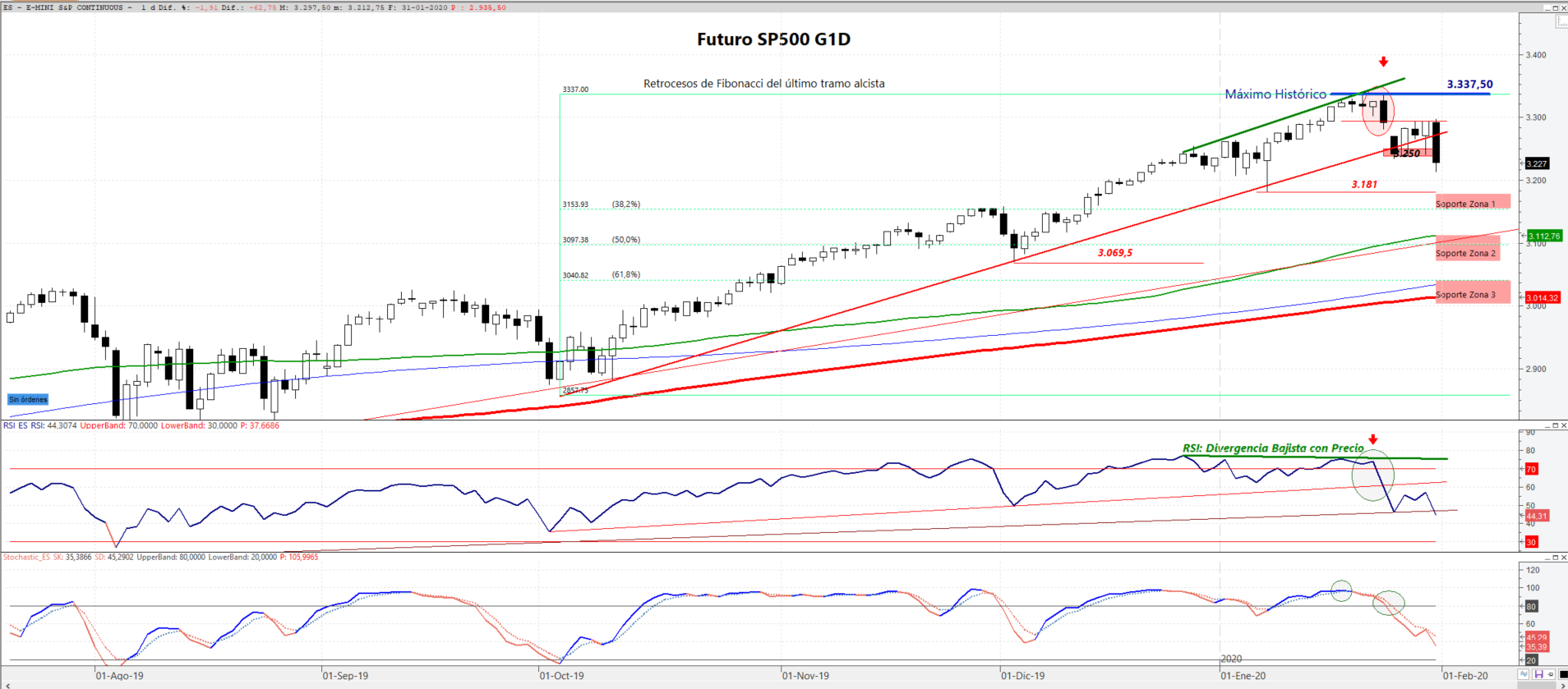Viewport: 1568px width, 689px height.
Task: Select the 'Máximo Histórico' annotation
Action: (x=1275, y=94)
